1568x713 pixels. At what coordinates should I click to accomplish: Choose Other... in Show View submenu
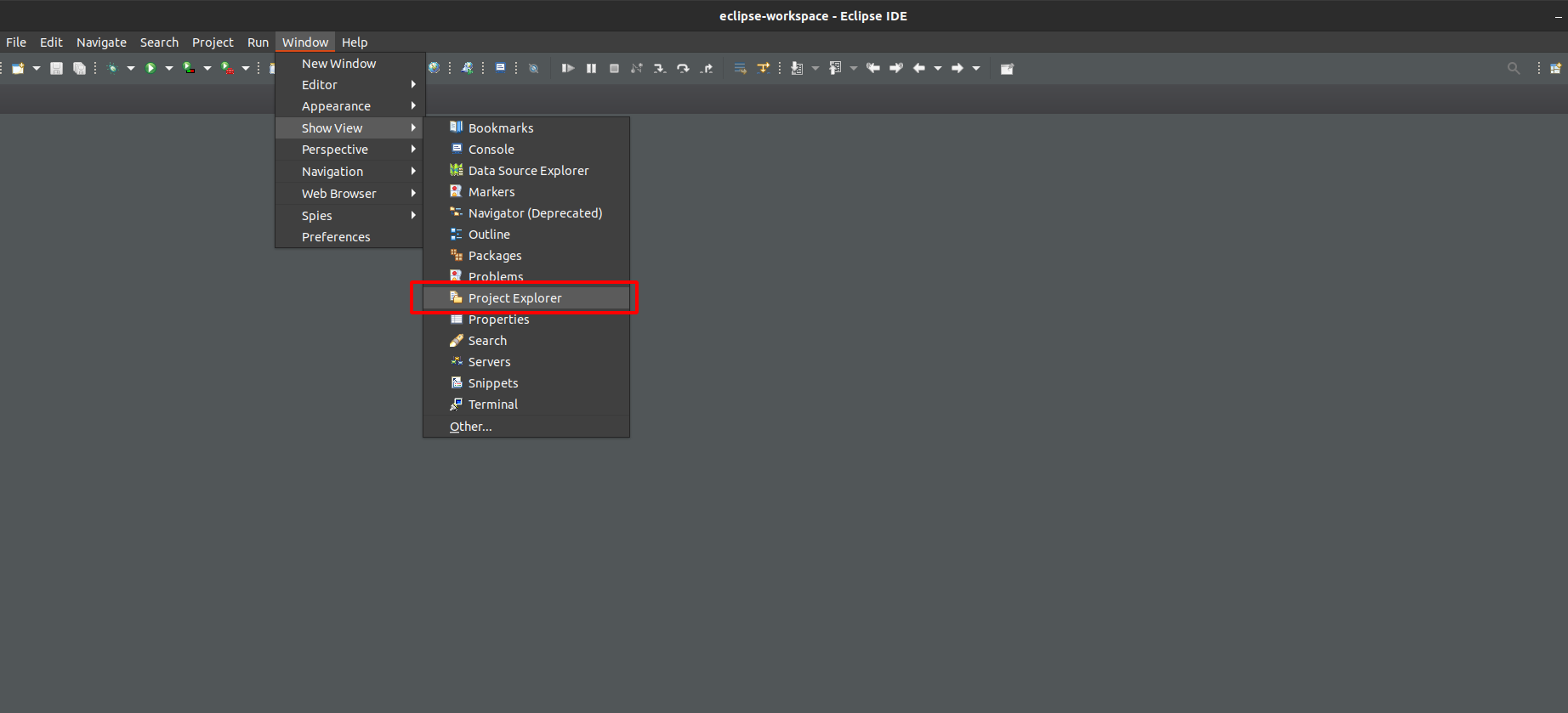coord(526,427)
